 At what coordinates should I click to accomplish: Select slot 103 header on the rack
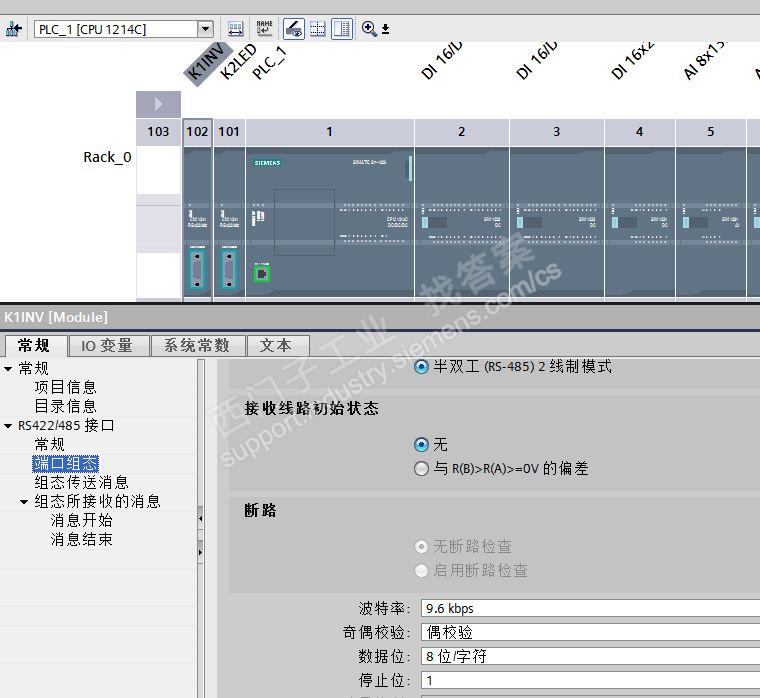point(158,131)
